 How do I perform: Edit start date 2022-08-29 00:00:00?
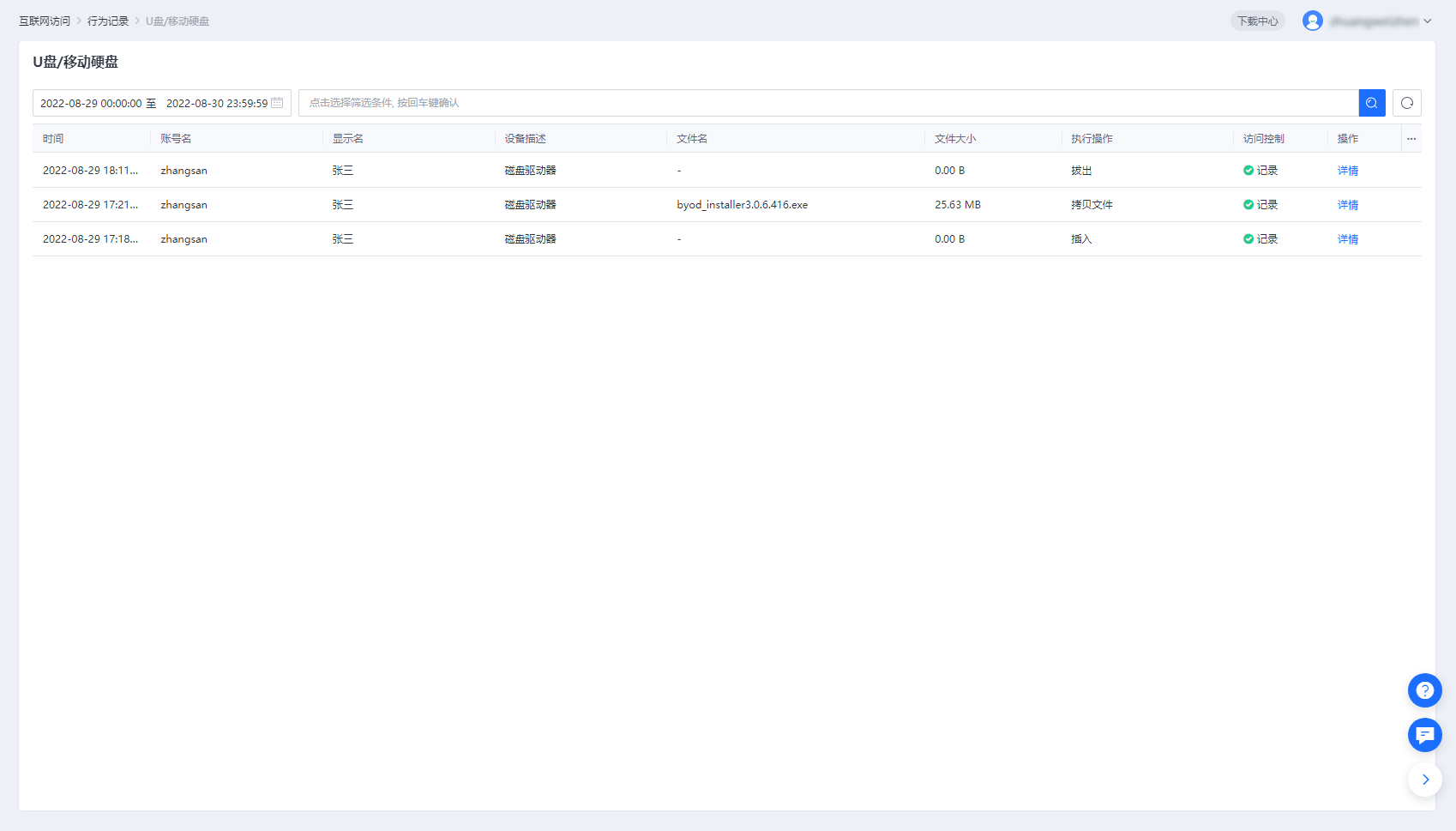[x=91, y=104]
